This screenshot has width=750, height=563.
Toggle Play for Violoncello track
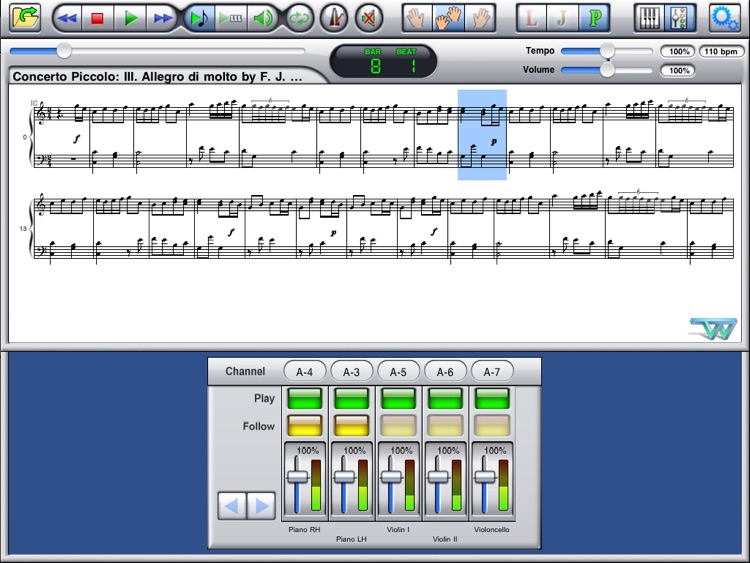[492, 398]
